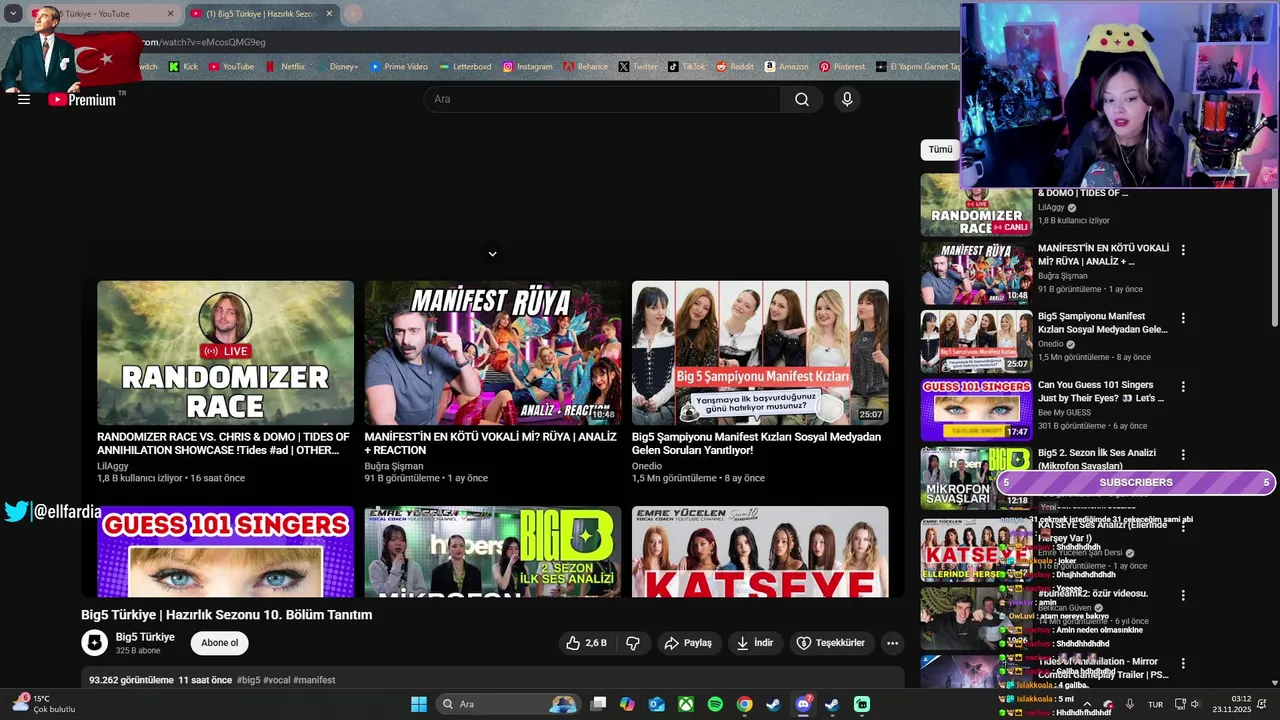Screen dimensions: 1280x720
Task: Dislike the video with thumbs-down icon
Action: click(633, 643)
